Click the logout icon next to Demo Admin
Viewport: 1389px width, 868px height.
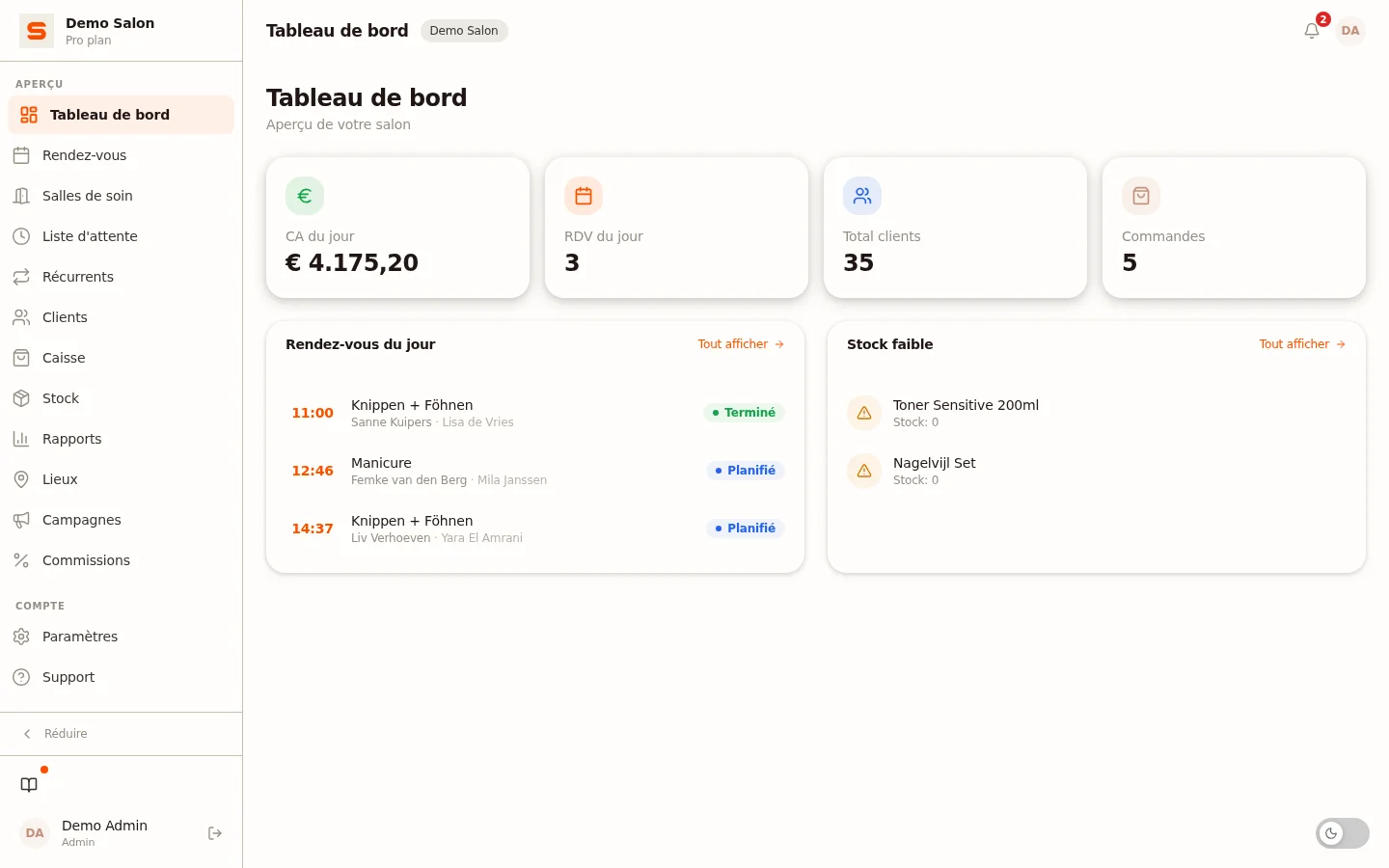click(215, 833)
